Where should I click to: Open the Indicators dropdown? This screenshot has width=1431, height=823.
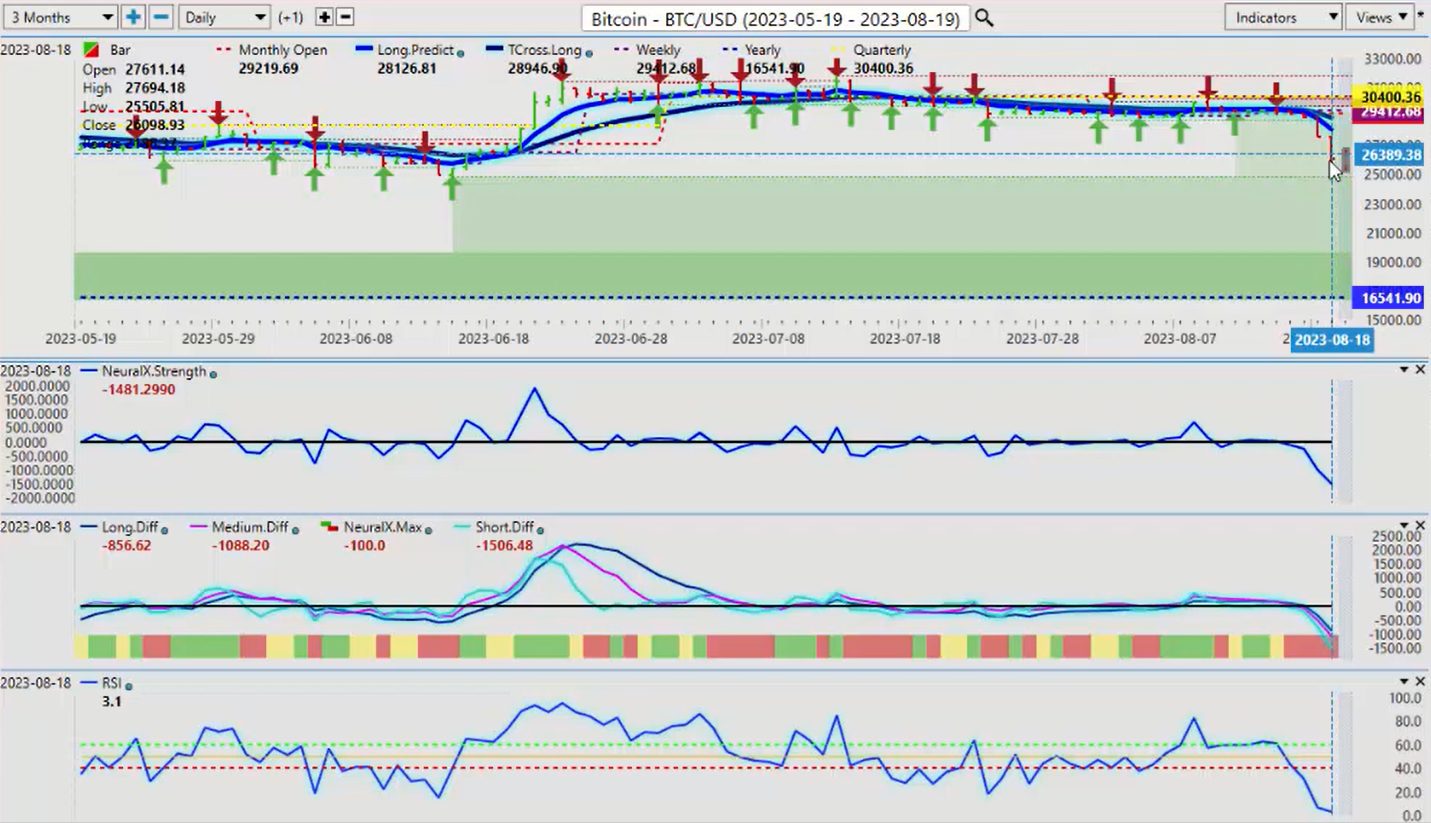click(x=1283, y=17)
